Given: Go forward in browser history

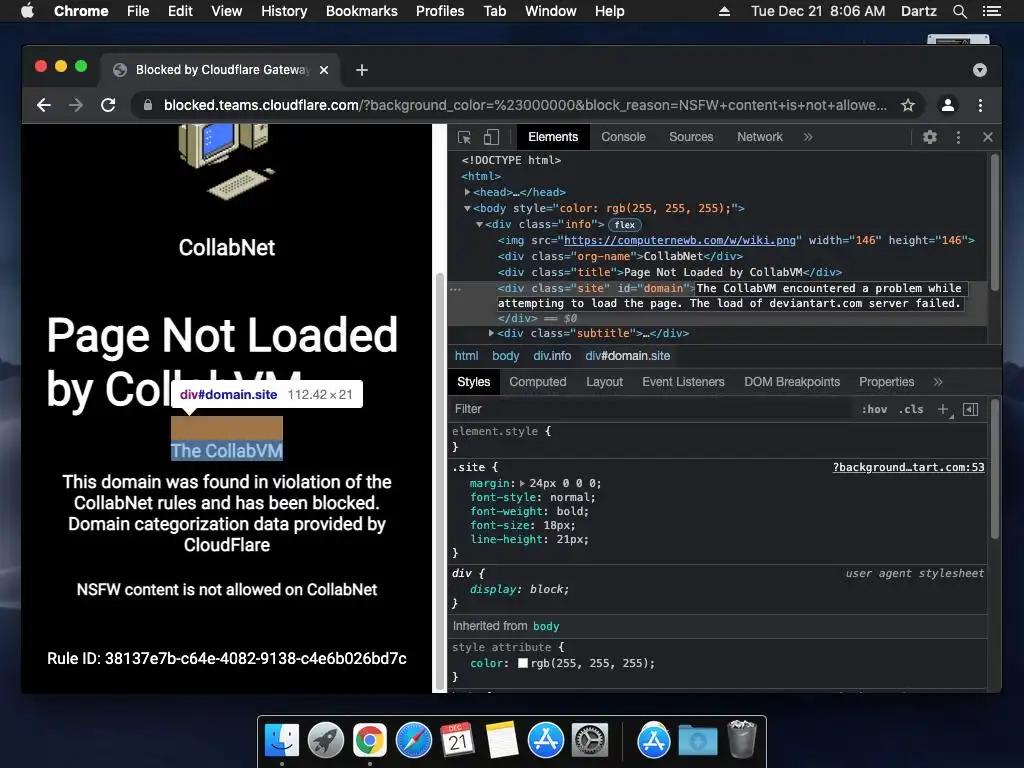Looking at the screenshot, I should tap(76, 105).
